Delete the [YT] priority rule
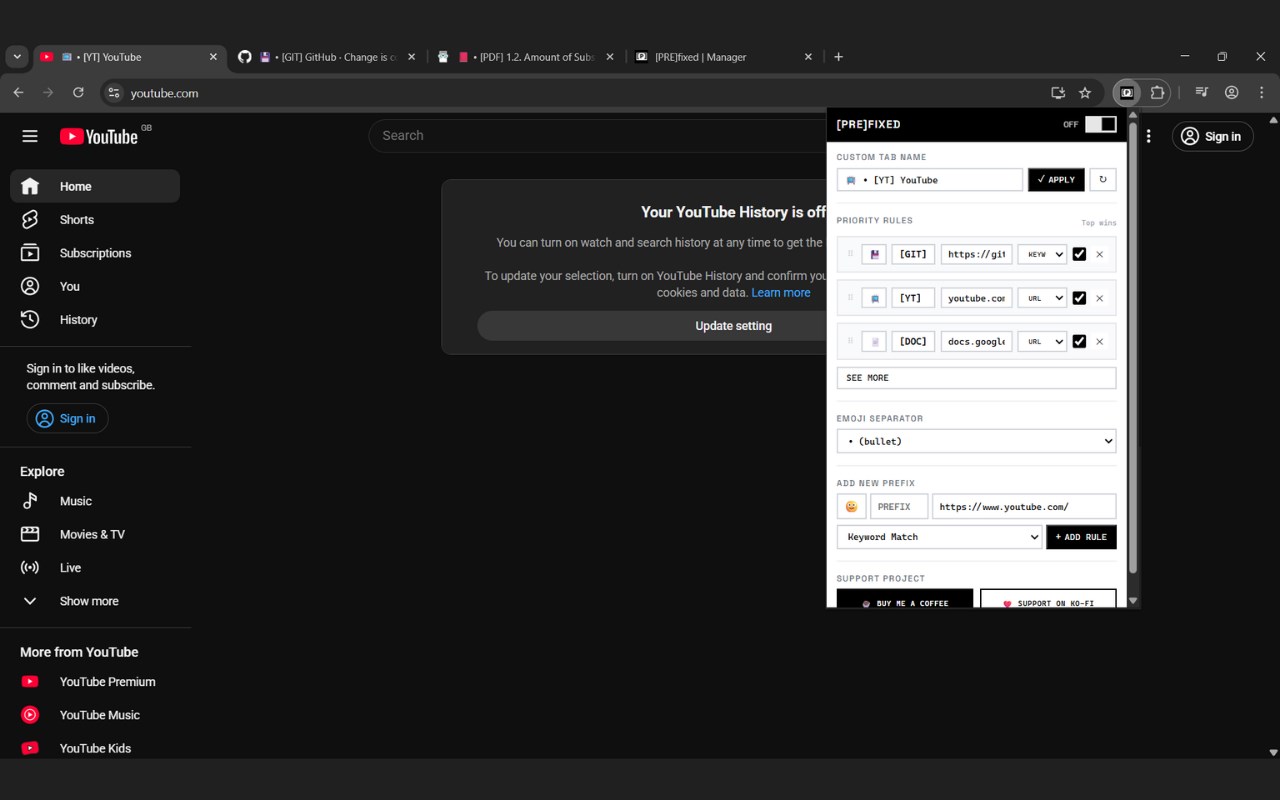Screen dimensions: 1280x800 point(1100,298)
